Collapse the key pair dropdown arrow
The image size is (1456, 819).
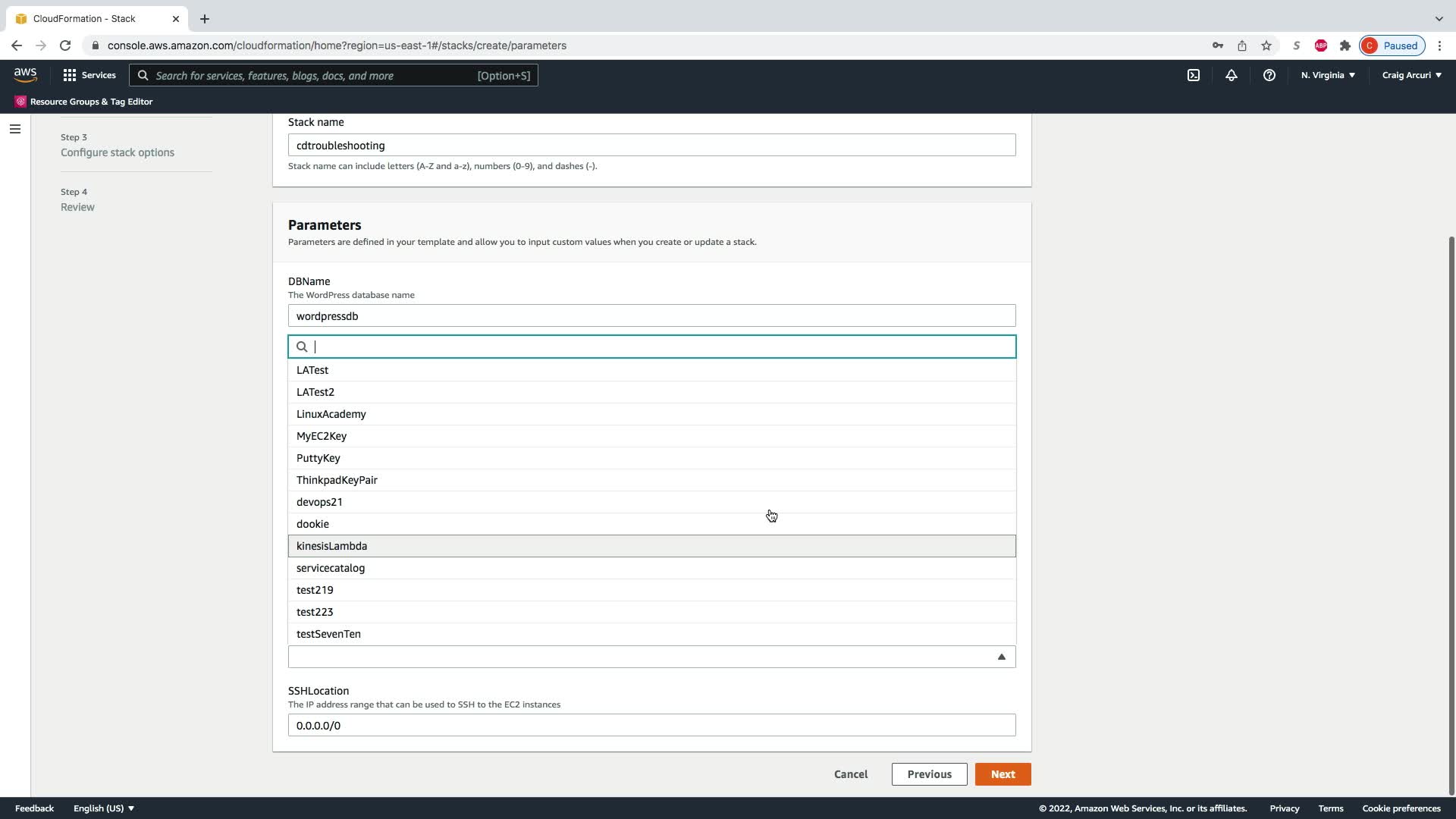pyautogui.click(x=1001, y=657)
